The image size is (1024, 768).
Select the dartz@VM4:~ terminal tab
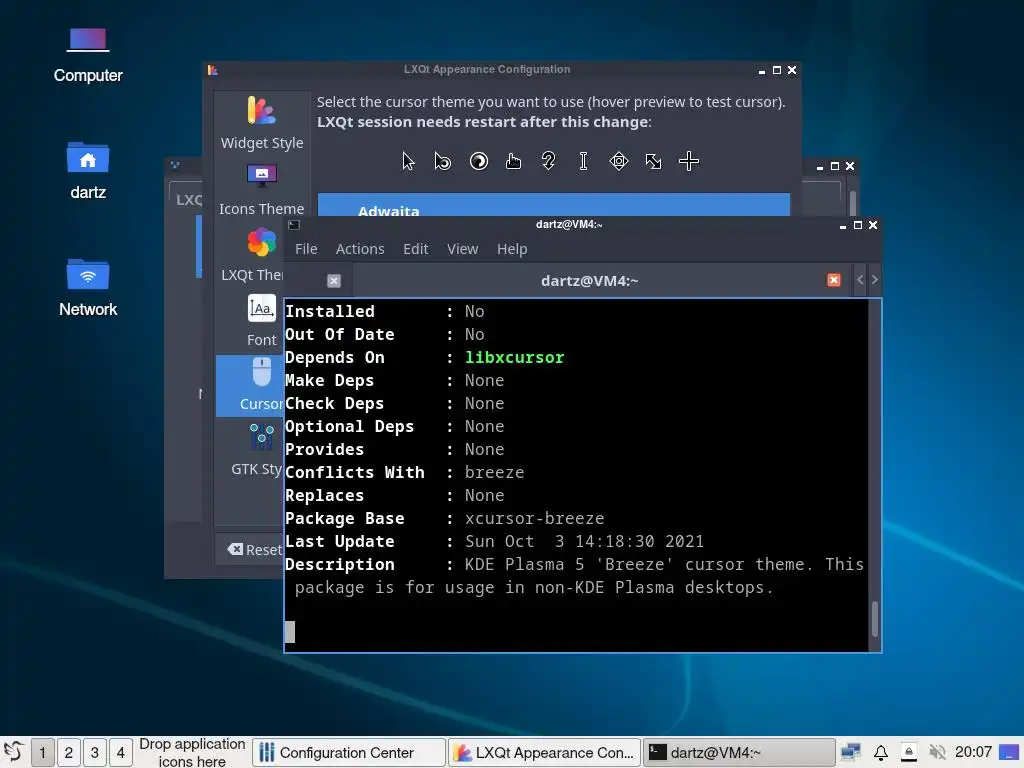[589, 281]
